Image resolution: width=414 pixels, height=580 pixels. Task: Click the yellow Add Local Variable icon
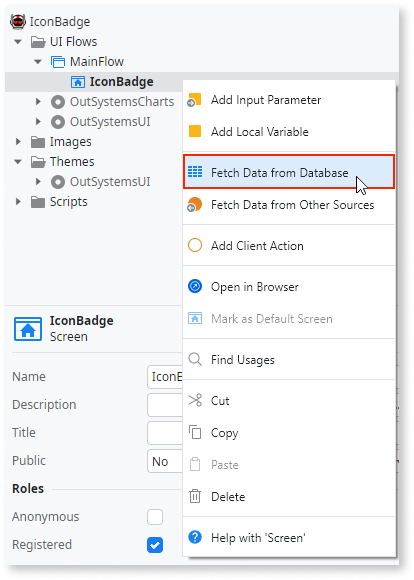pyautogui.click(x=195, y=131)
